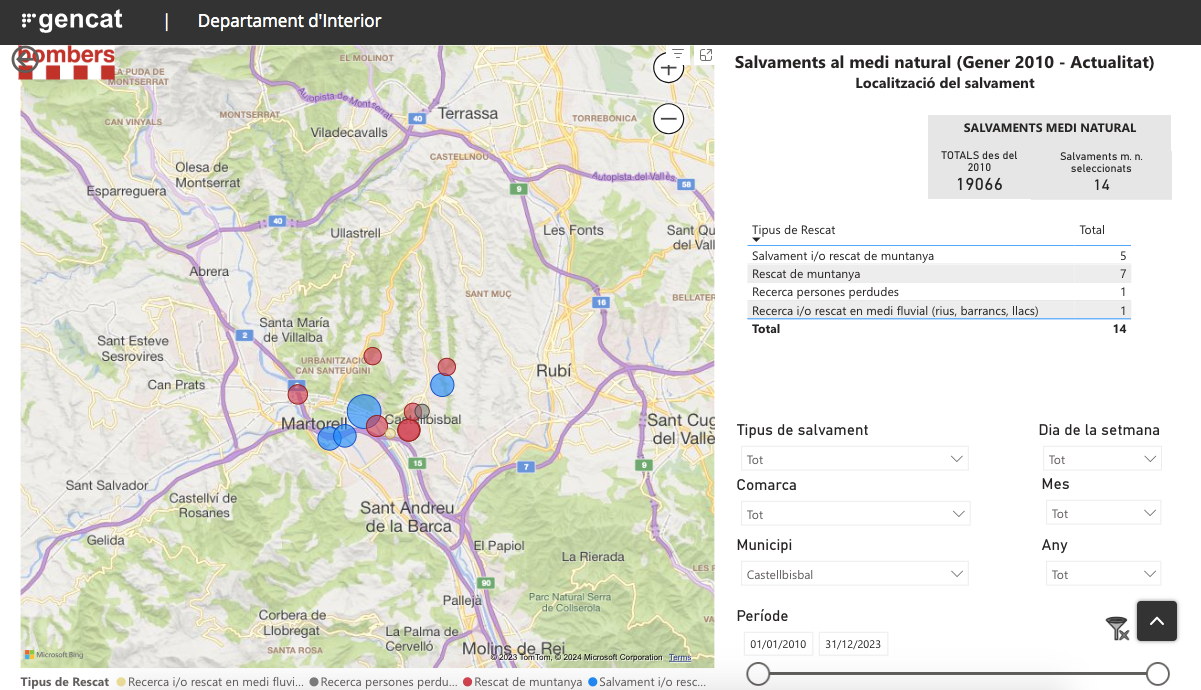Viewport: 1201px width, 690px height.
Task: Open the Municipi dropdown showing Castellbisbal
Action: pyautogui.click(x=855, y=574)
